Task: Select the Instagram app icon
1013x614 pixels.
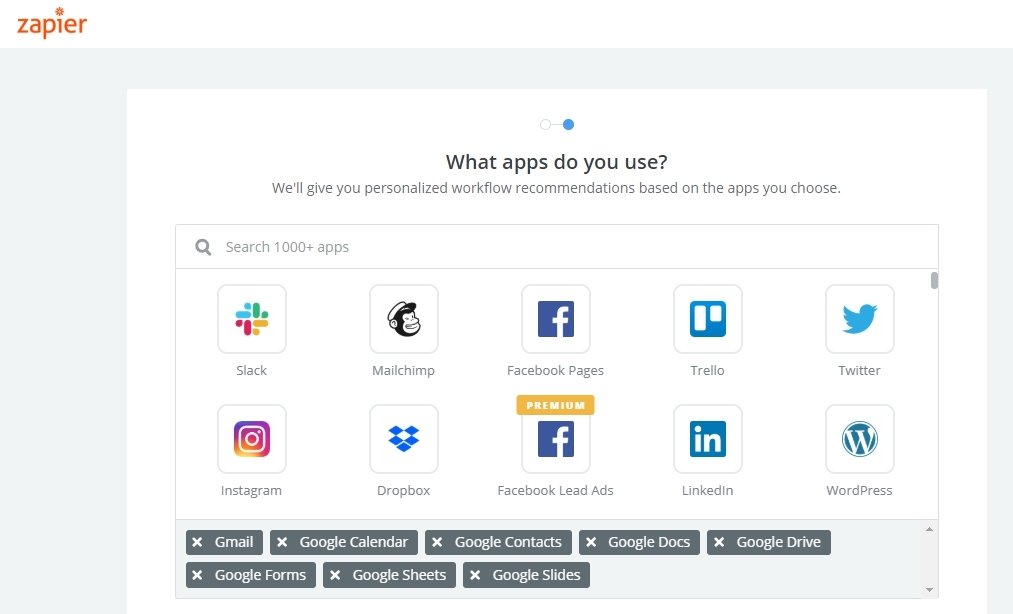Action: (252, 439)
